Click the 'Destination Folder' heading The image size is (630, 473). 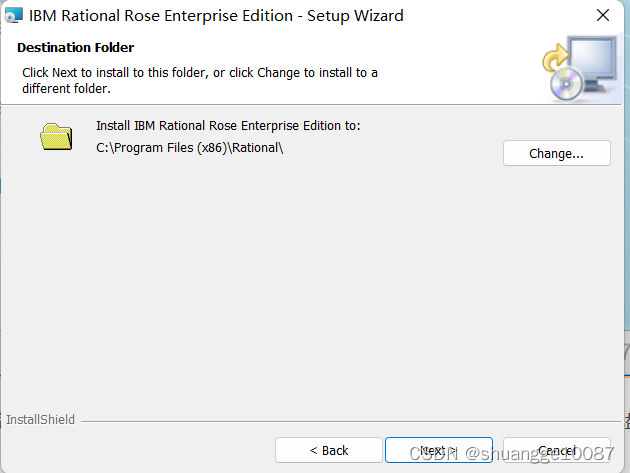pyautogui.click(x=76, y=47)
